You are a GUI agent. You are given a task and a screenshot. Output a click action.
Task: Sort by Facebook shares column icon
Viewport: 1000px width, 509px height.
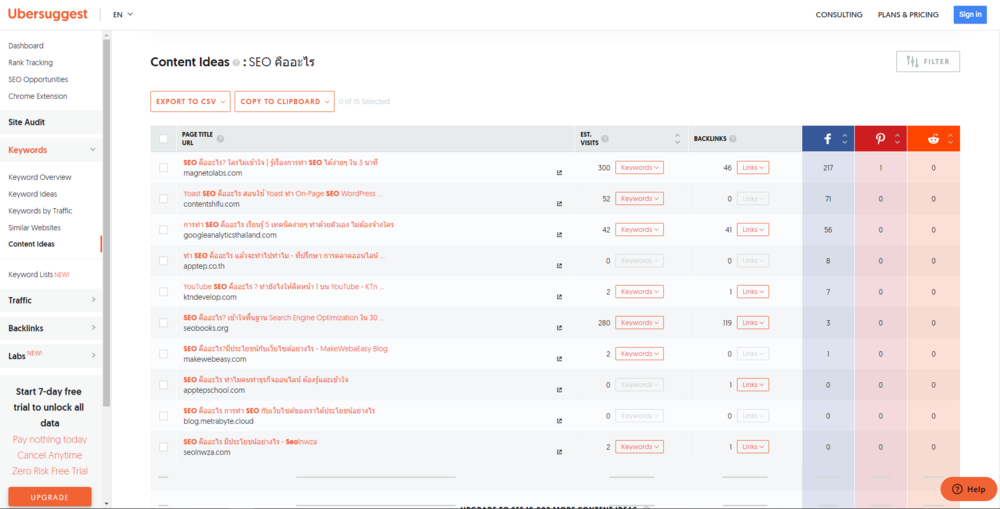point(844,138)
